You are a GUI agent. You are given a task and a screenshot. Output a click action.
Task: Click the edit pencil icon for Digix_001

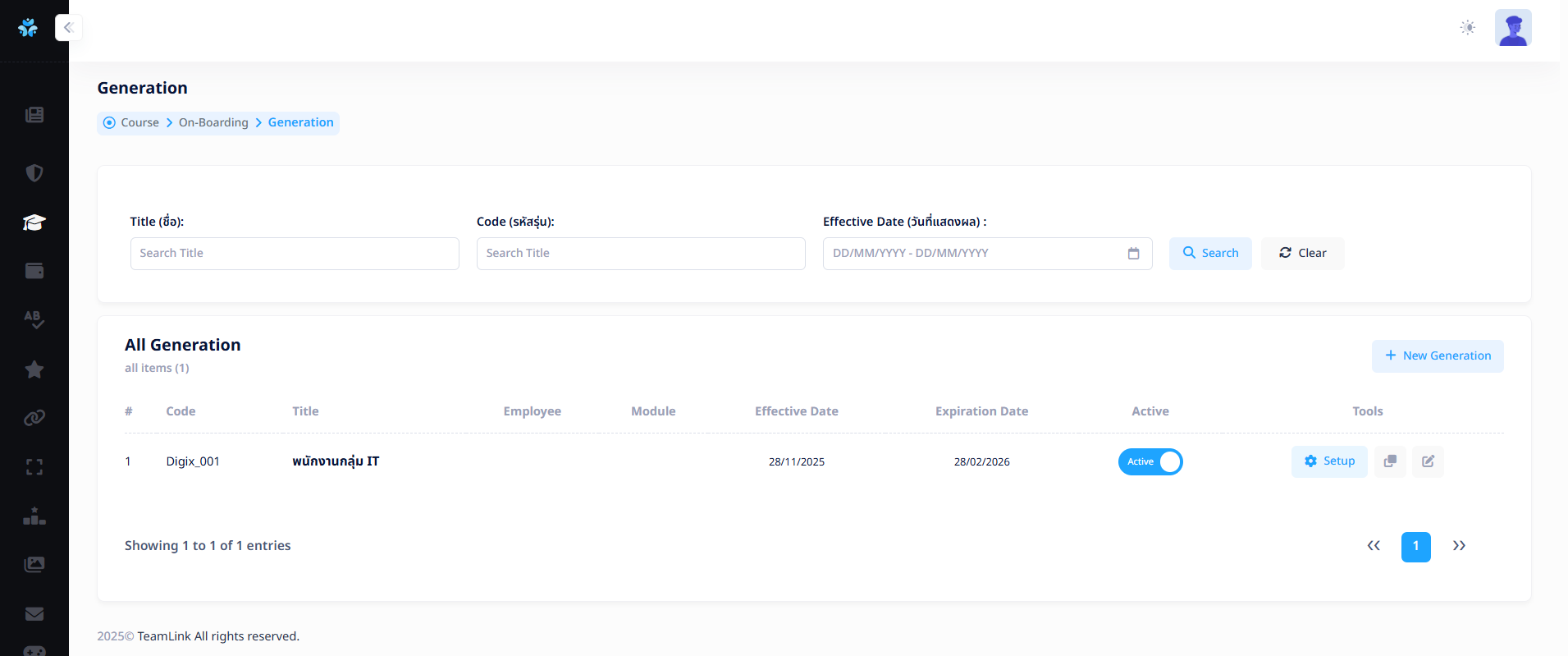[1428, 461]
